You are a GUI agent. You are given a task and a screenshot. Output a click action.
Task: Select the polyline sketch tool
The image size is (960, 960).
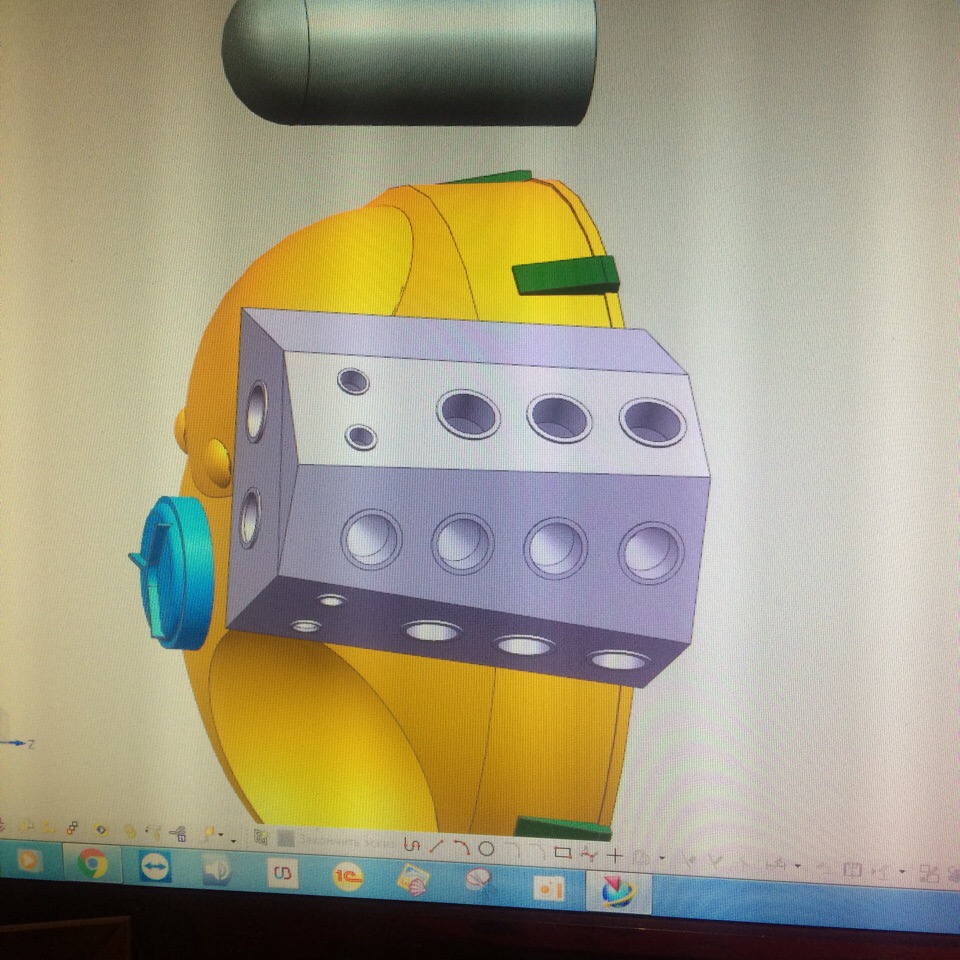point(588,854)
